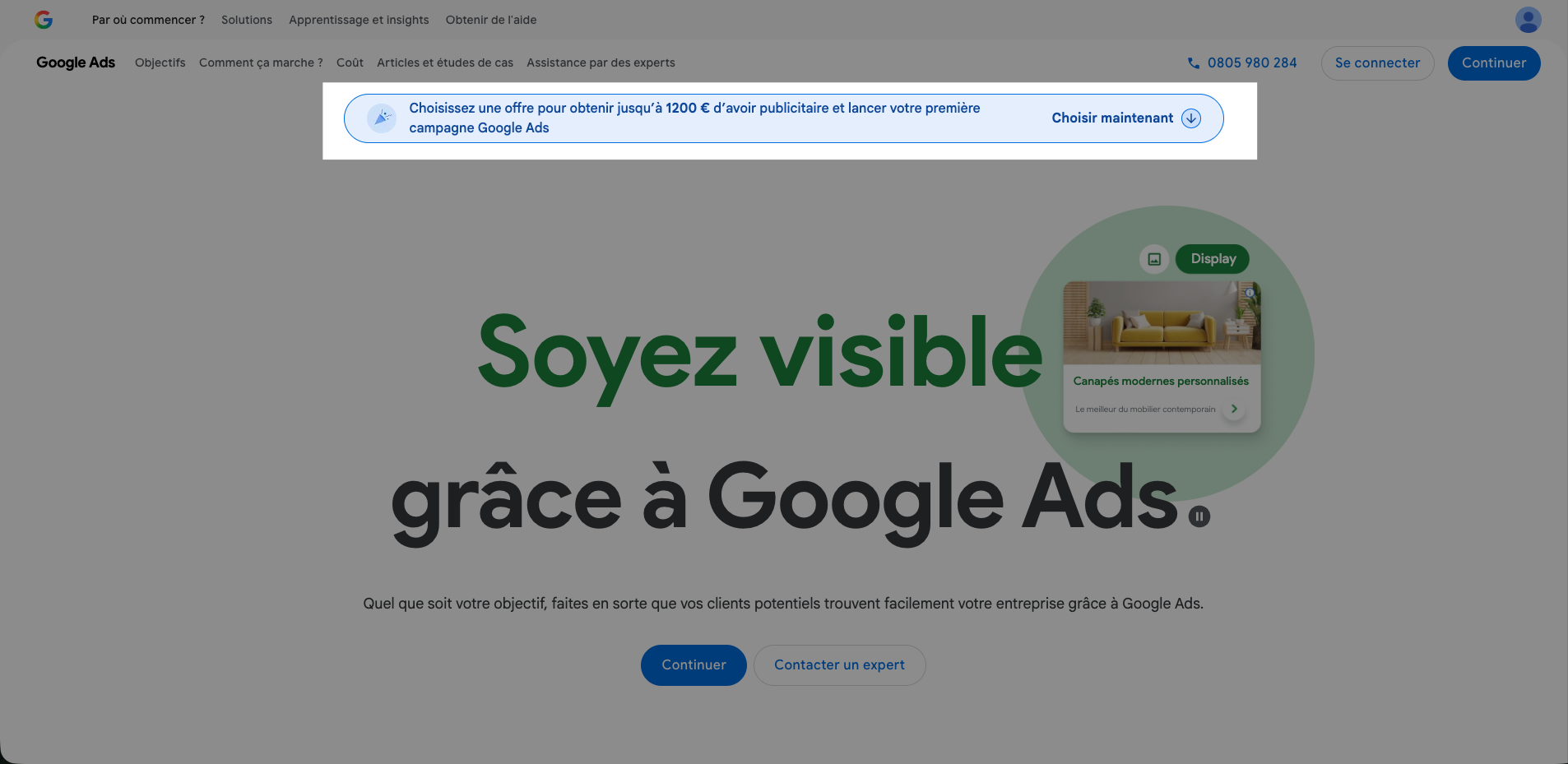The width and height of the screenshot is (1568, 764).
Task: Click the ad info icon on sofa image
Action: click(x=1250, y=293)
